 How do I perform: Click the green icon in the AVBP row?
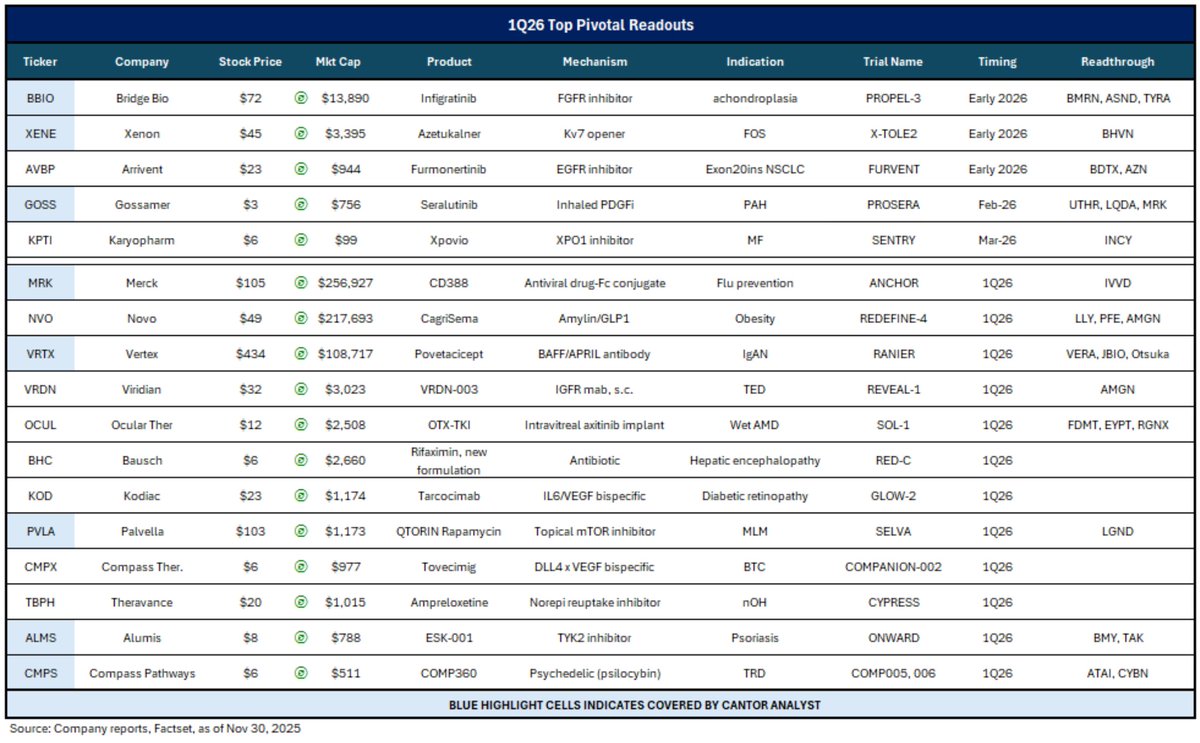(x=300, y=169)
